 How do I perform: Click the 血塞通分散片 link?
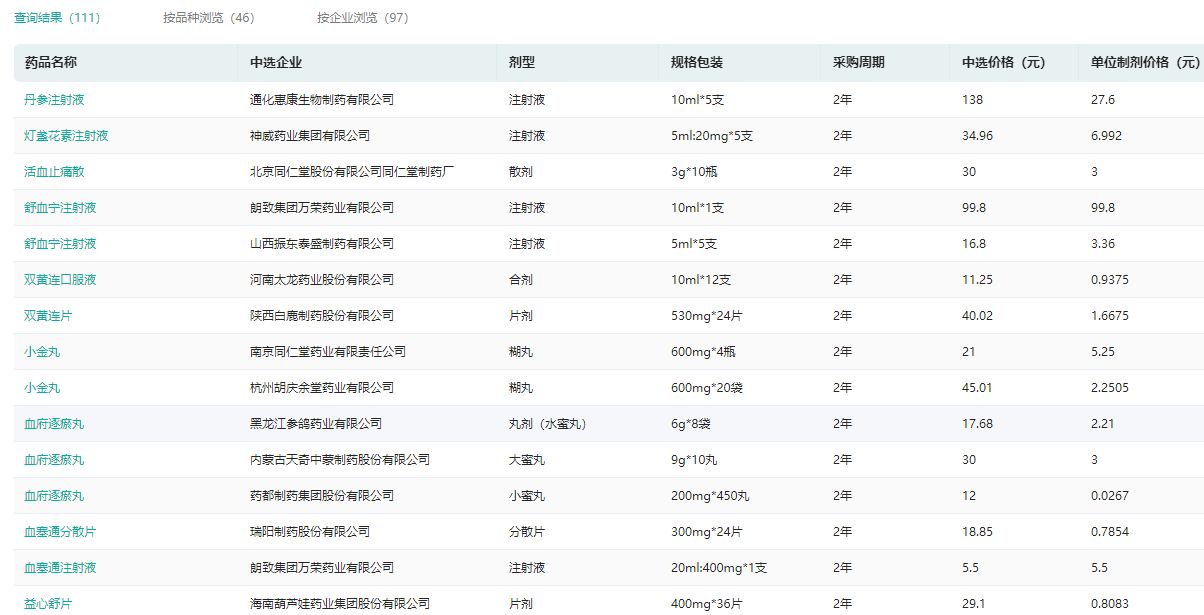tap(60, 532)
